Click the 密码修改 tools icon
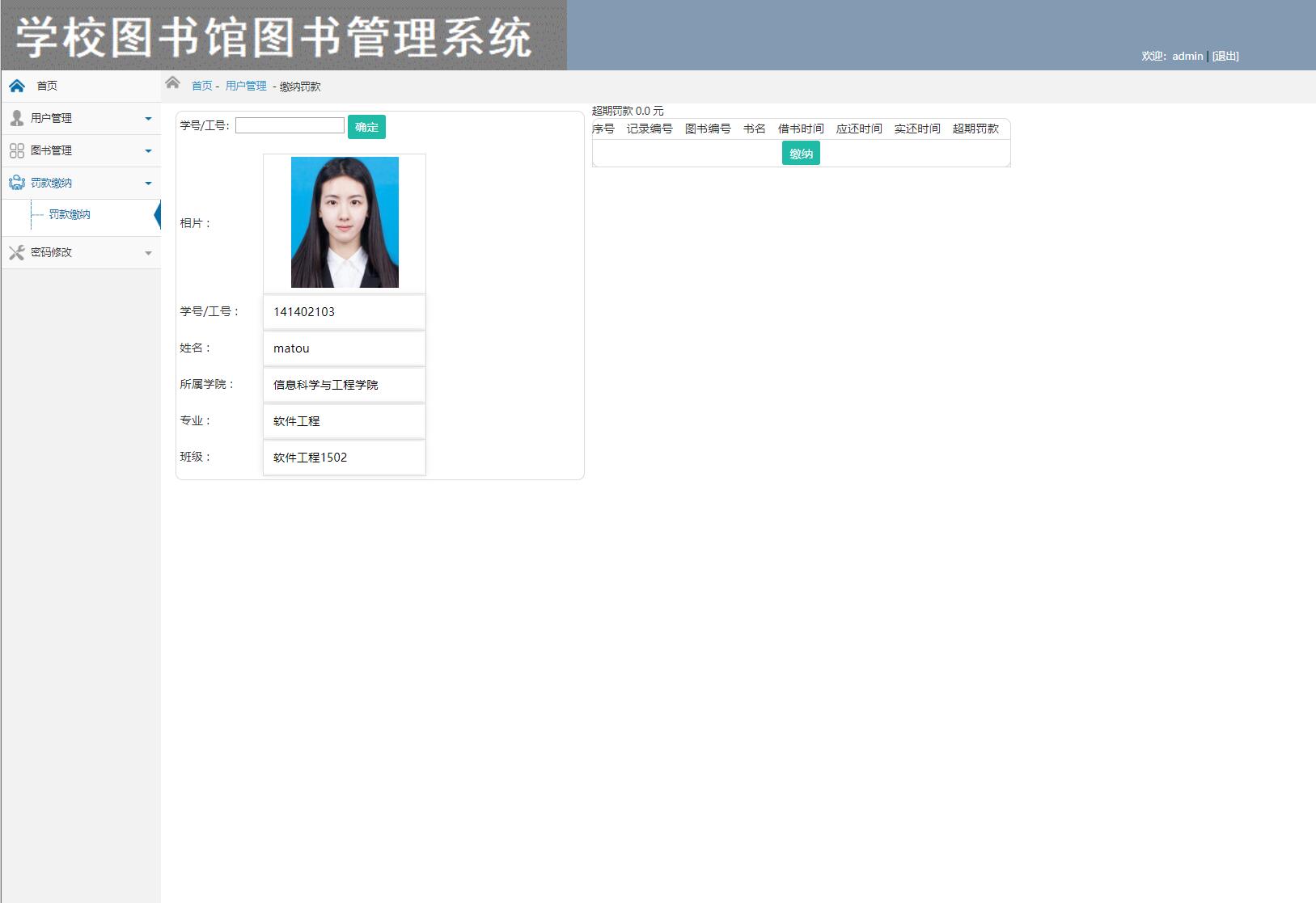 [x=17, y=252]
